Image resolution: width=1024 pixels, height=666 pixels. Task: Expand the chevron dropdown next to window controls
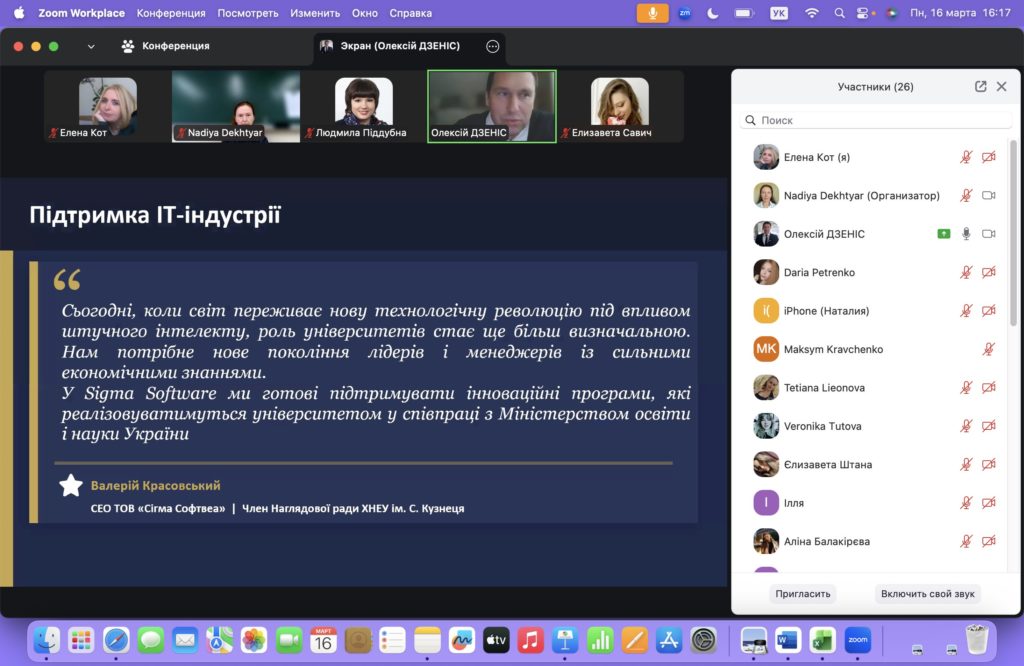point(91,46)
